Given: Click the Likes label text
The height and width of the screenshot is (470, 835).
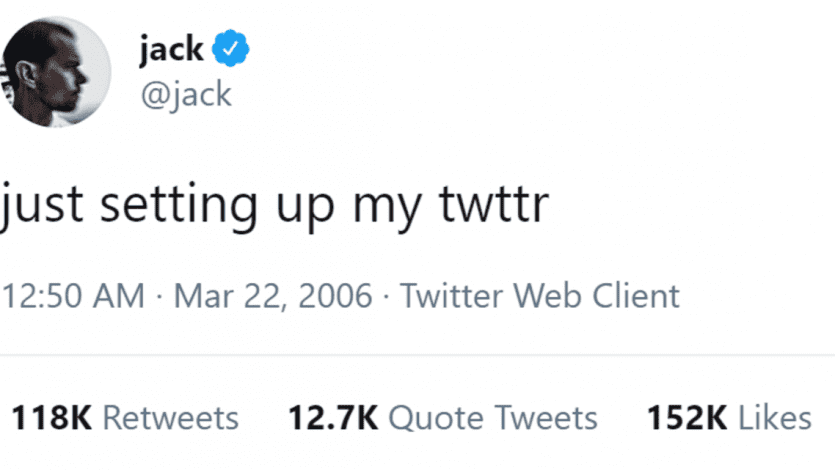Looking at the screenshot, I should coord(775,417).
